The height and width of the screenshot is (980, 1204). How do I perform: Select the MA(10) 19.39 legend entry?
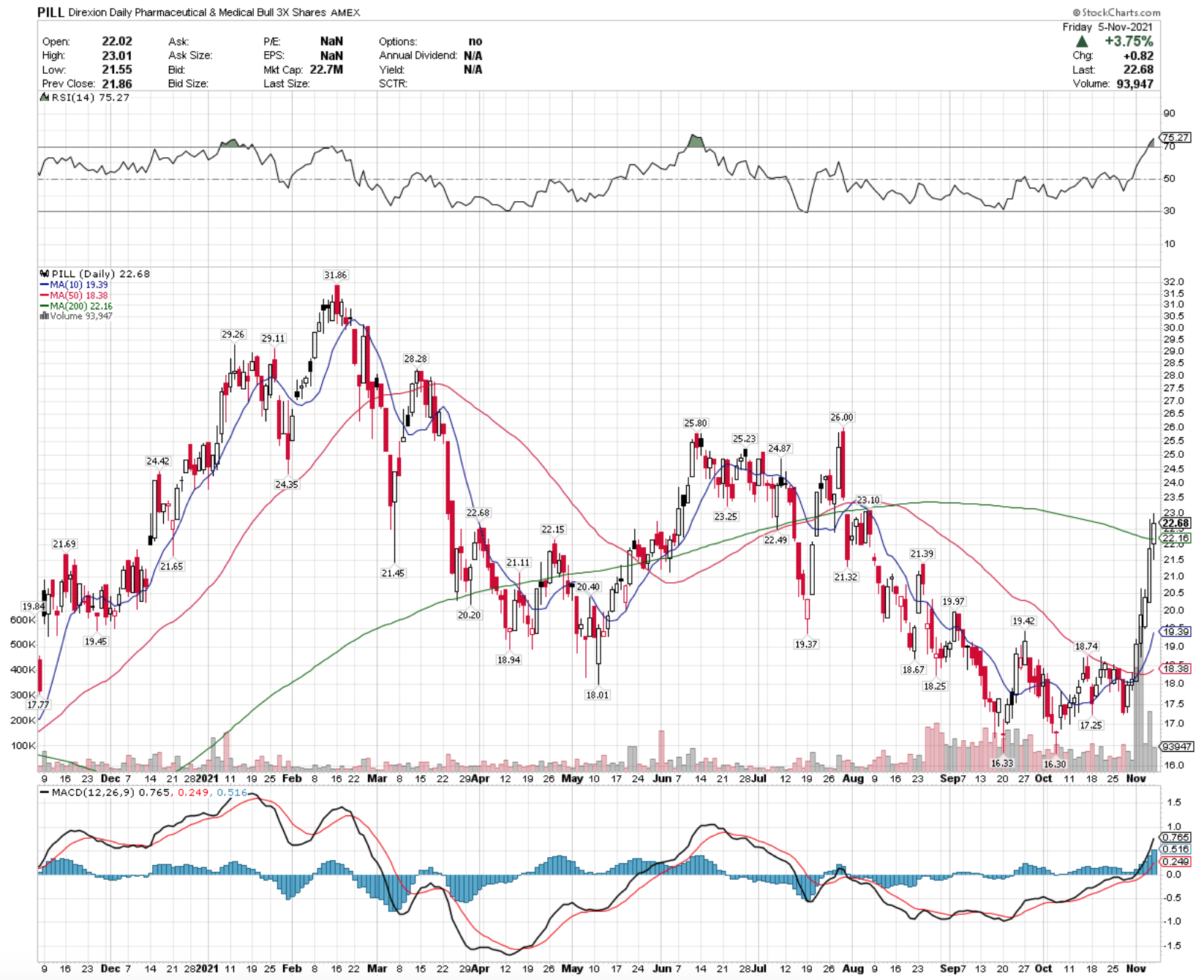point(73,284)
